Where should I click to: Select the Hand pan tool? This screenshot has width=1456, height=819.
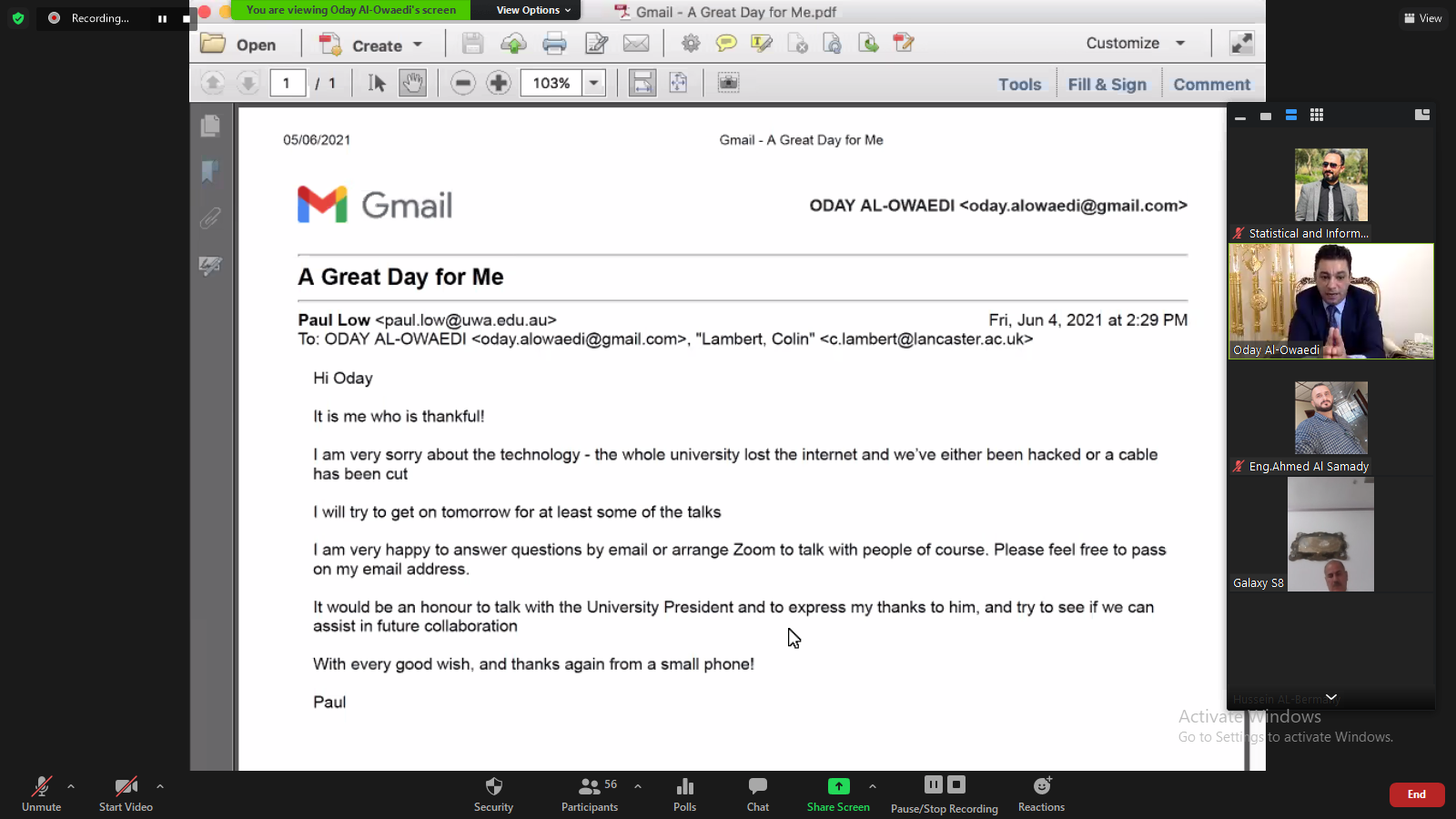click(x=412, y=83)
